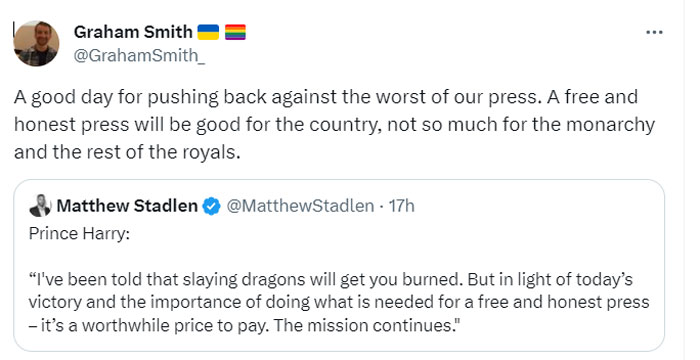The image size is (700, 360).
Task: Click the rainbow pride flag emoji
Action: click(x=235, y=32)
